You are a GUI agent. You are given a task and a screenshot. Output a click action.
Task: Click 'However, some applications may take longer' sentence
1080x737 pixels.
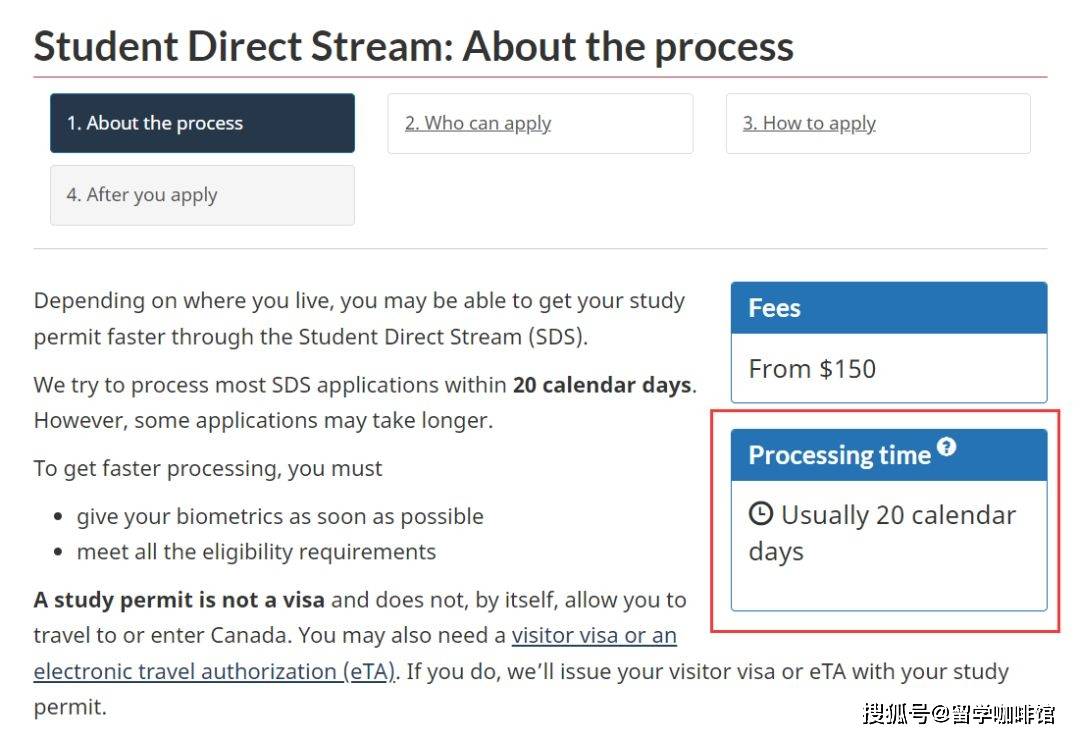click(263, 420)
